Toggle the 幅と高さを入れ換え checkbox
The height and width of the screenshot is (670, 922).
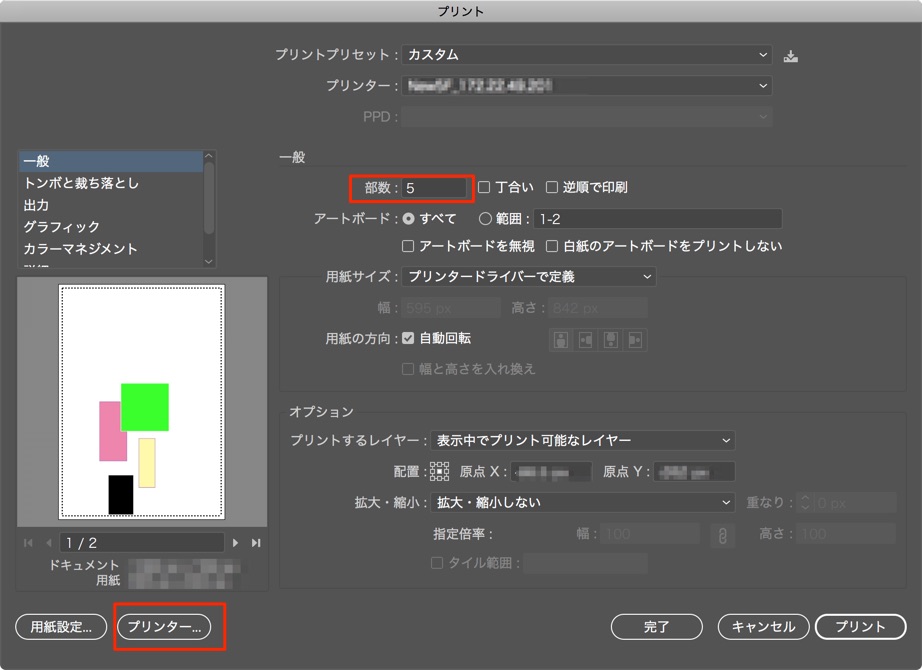pyautogui.click(x=407, y=369)
